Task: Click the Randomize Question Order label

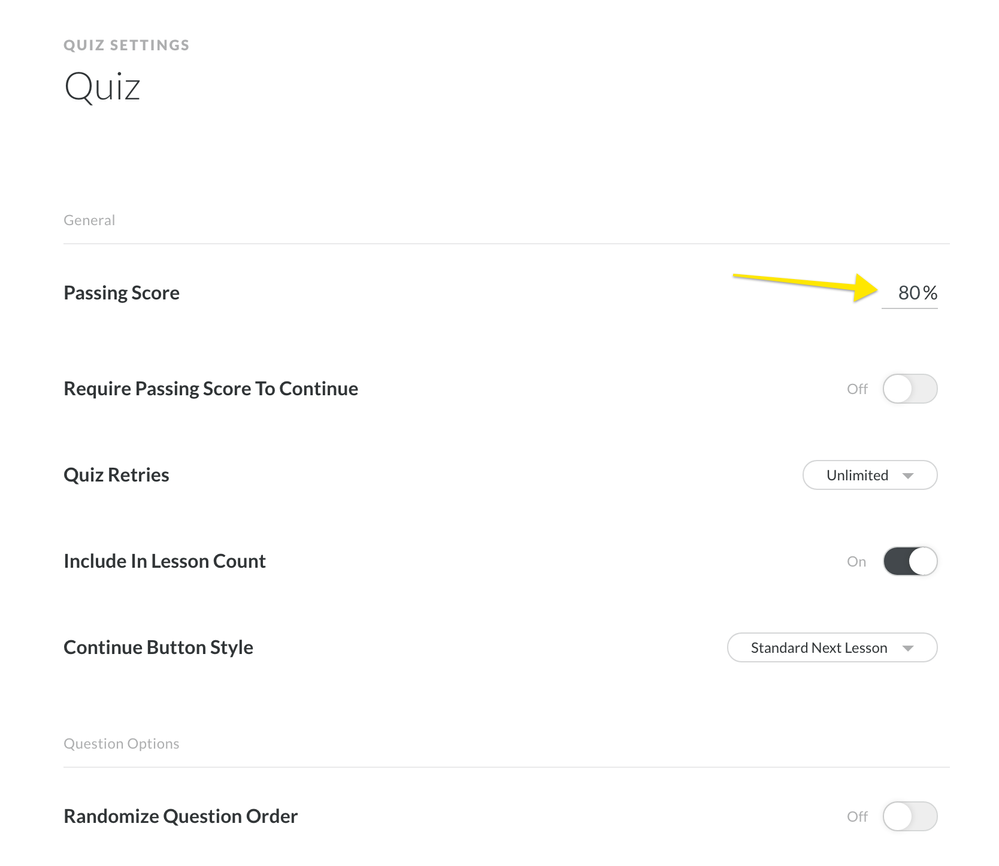Action: (180, 816)
